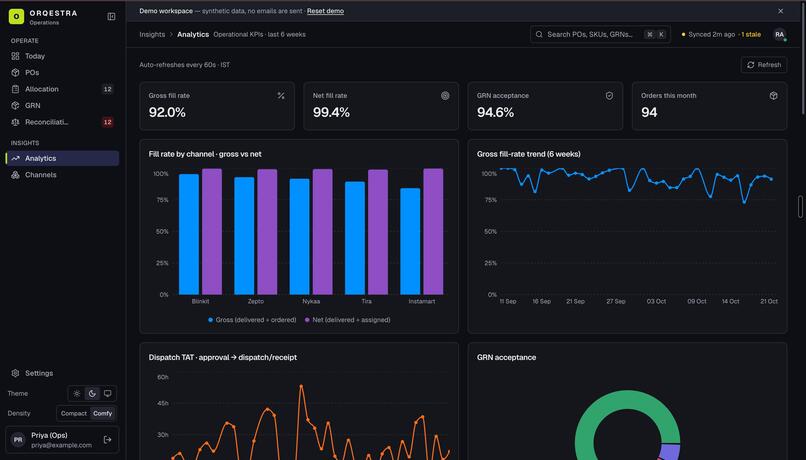Collapse the sidebar panel toggle
The width and height of the screenshot is (806, 460).
pos(111,16)
